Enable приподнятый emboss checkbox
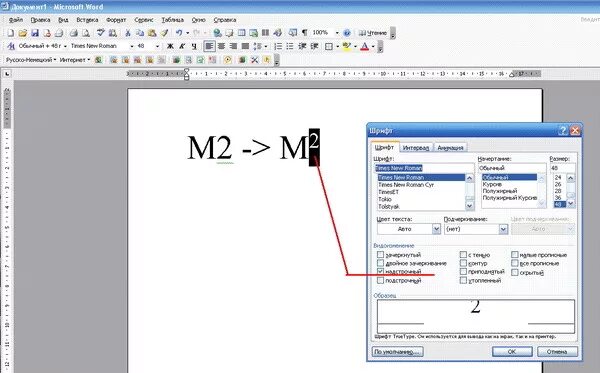The height and width of the screenshot is (373, 600). tap(463, 271)
